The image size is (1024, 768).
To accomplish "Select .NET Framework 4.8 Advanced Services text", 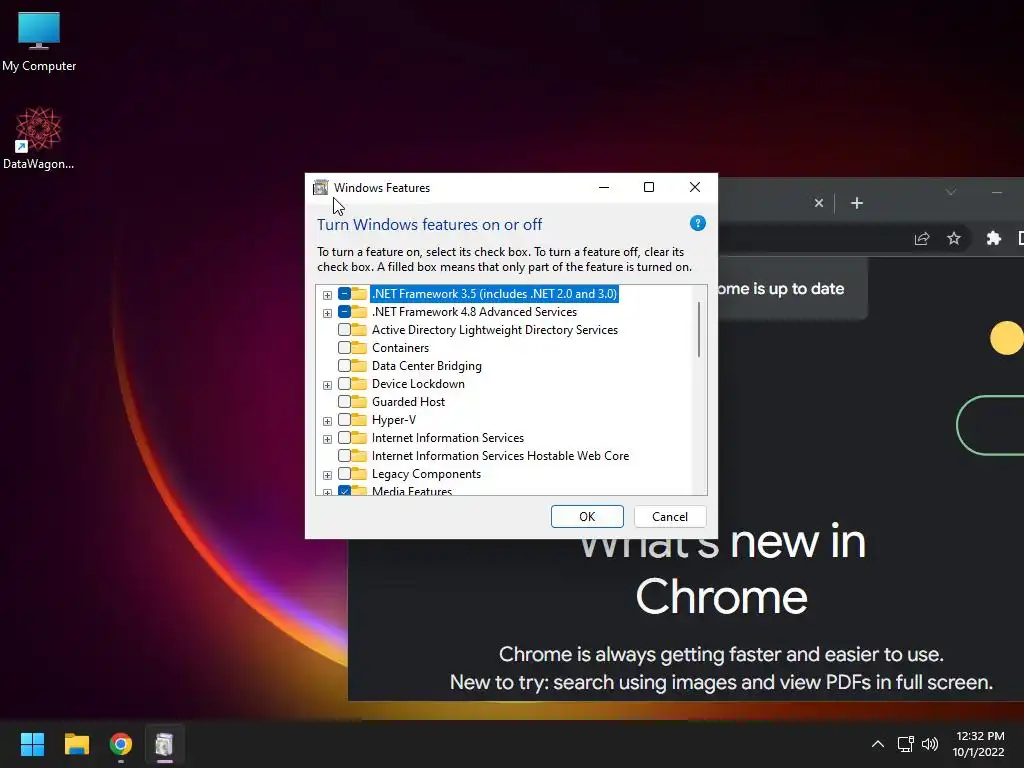I will [x=474, y=312].
